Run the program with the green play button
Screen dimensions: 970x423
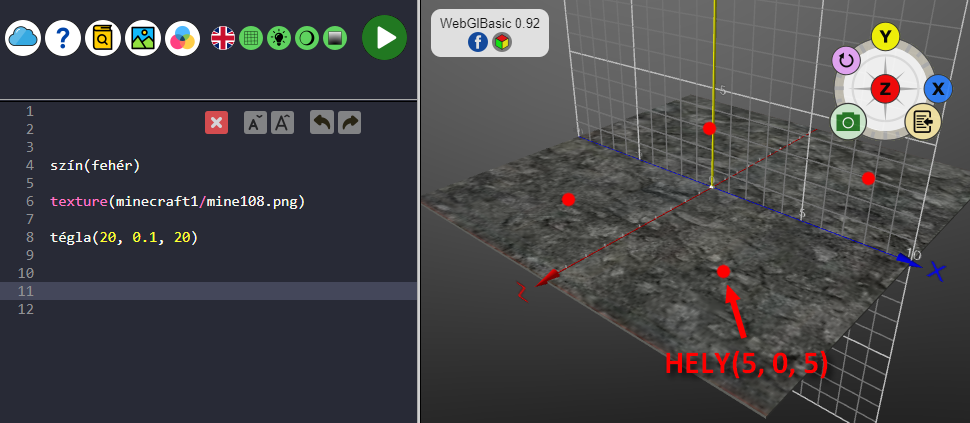click(384, 38)
